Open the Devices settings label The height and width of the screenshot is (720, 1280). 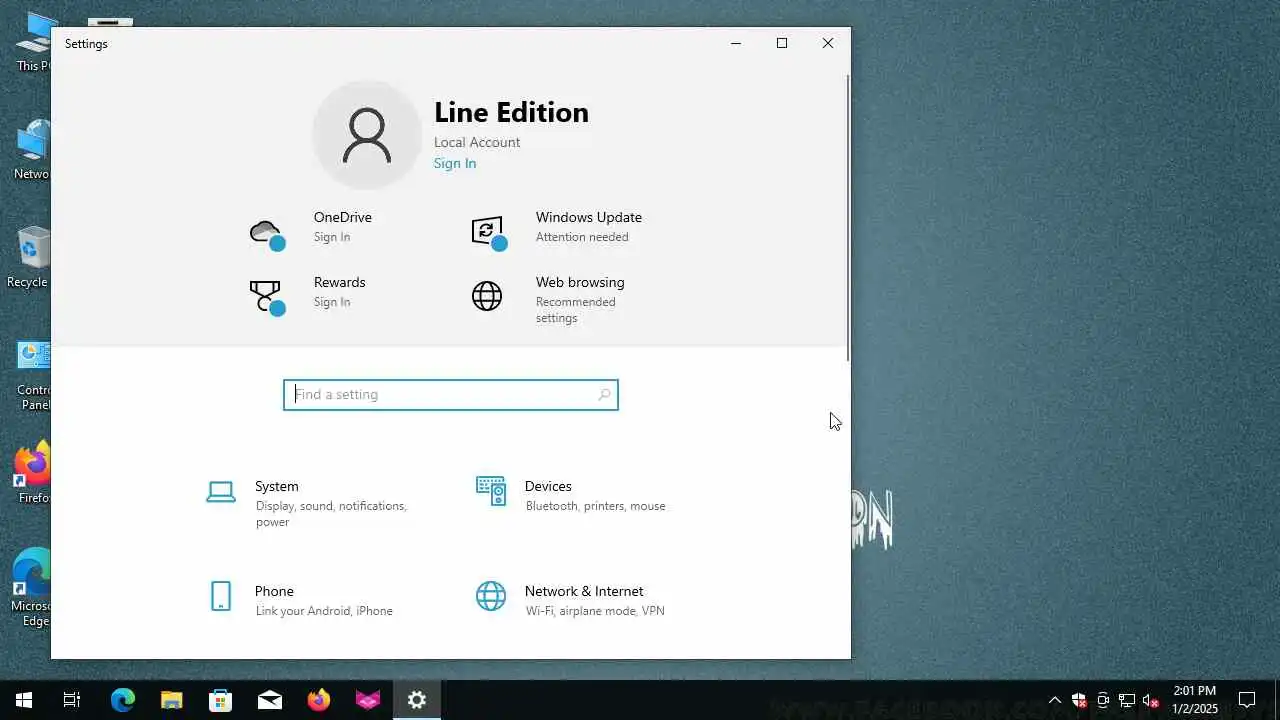click(x=548, y=486)
